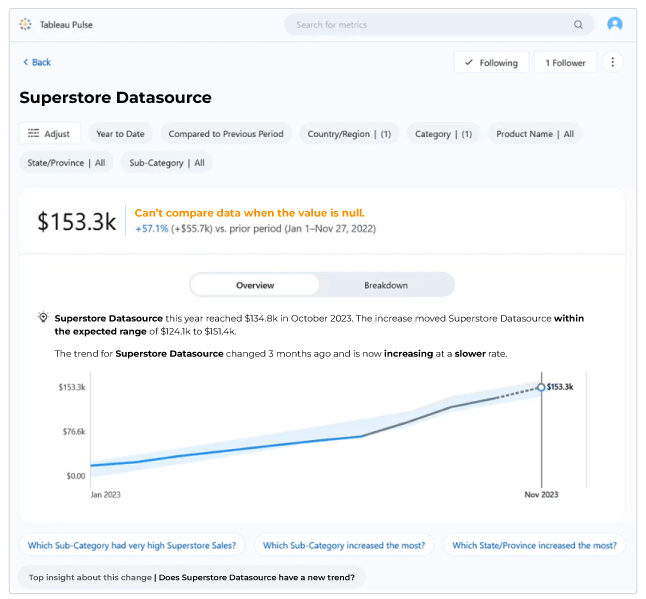Click the Tableau Pulse logo icon
The height and width of the screenshot is (599, 646).
26,24
